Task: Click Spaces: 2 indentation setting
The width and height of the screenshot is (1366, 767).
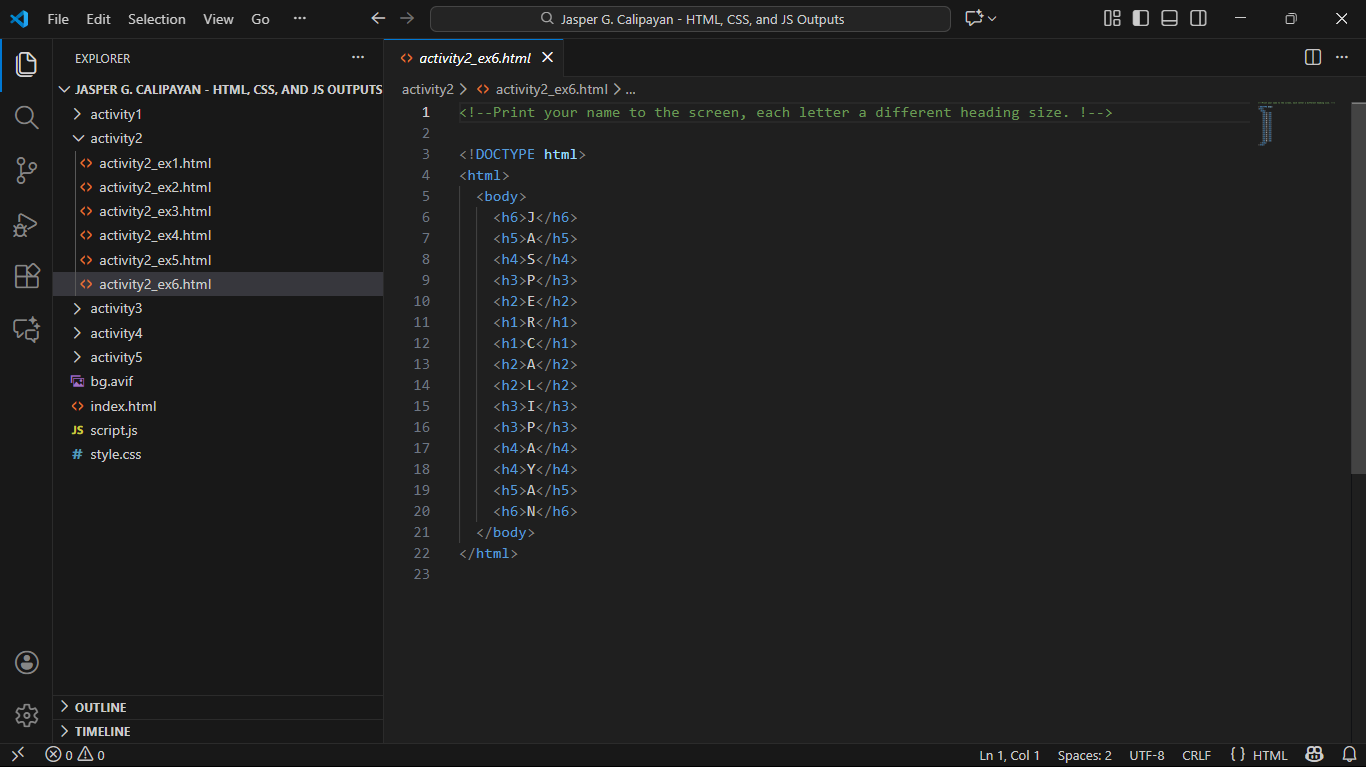Action: coord(1084,755)
